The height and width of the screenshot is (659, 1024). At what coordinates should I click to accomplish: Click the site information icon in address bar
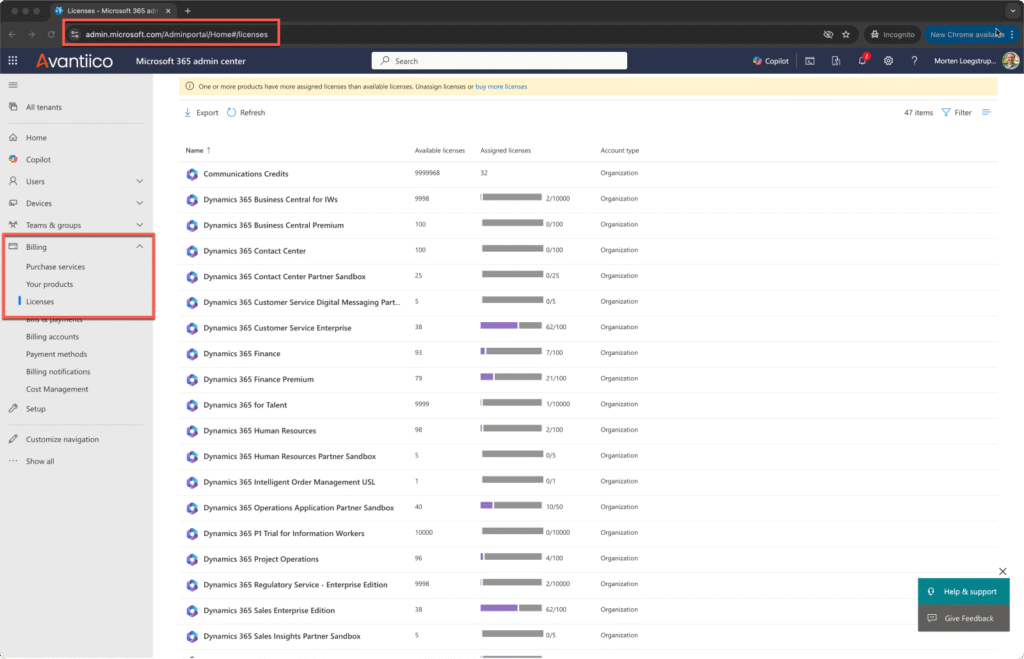(x=74, y=34)
